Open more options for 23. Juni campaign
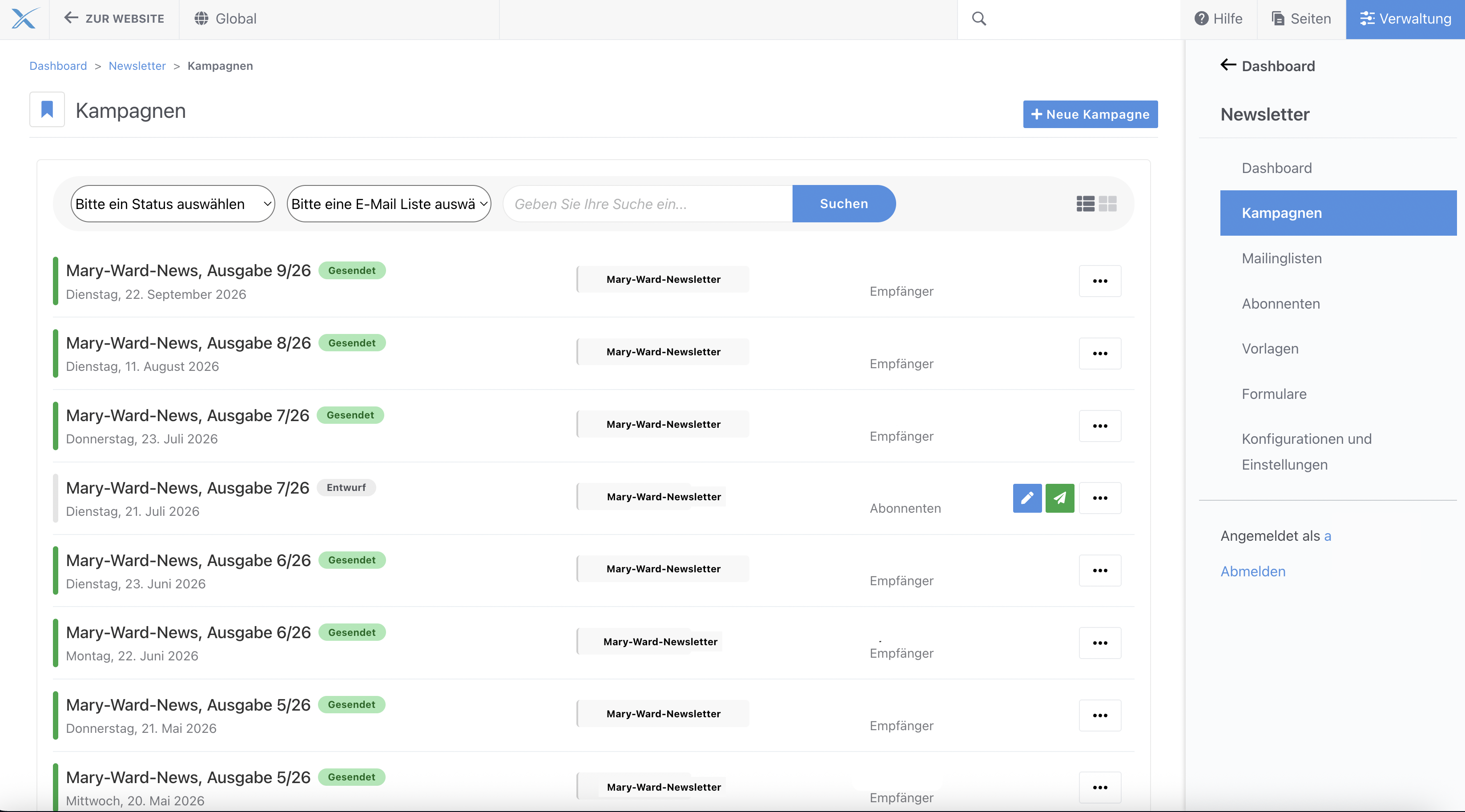Screen dimensions: 1465x812 click(1100, 571)
